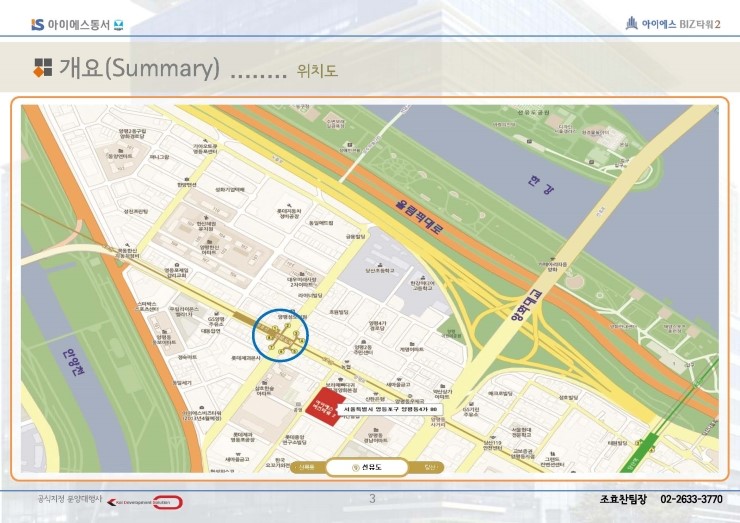Click the 올림픽대로 road label
The image size is (740, 523).
coord(420,218)
